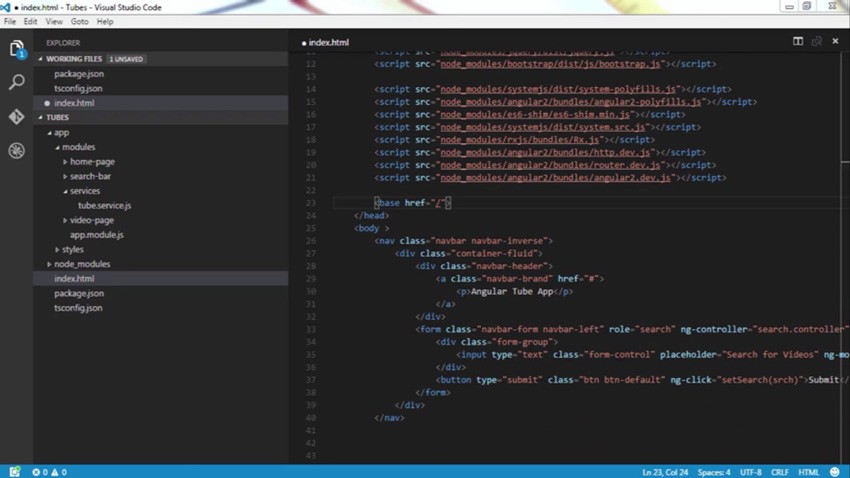Image resolution: width=850 pixels, height=478 pixels.
Task: Open the Explorer view icon
Action: coord(17,48)
